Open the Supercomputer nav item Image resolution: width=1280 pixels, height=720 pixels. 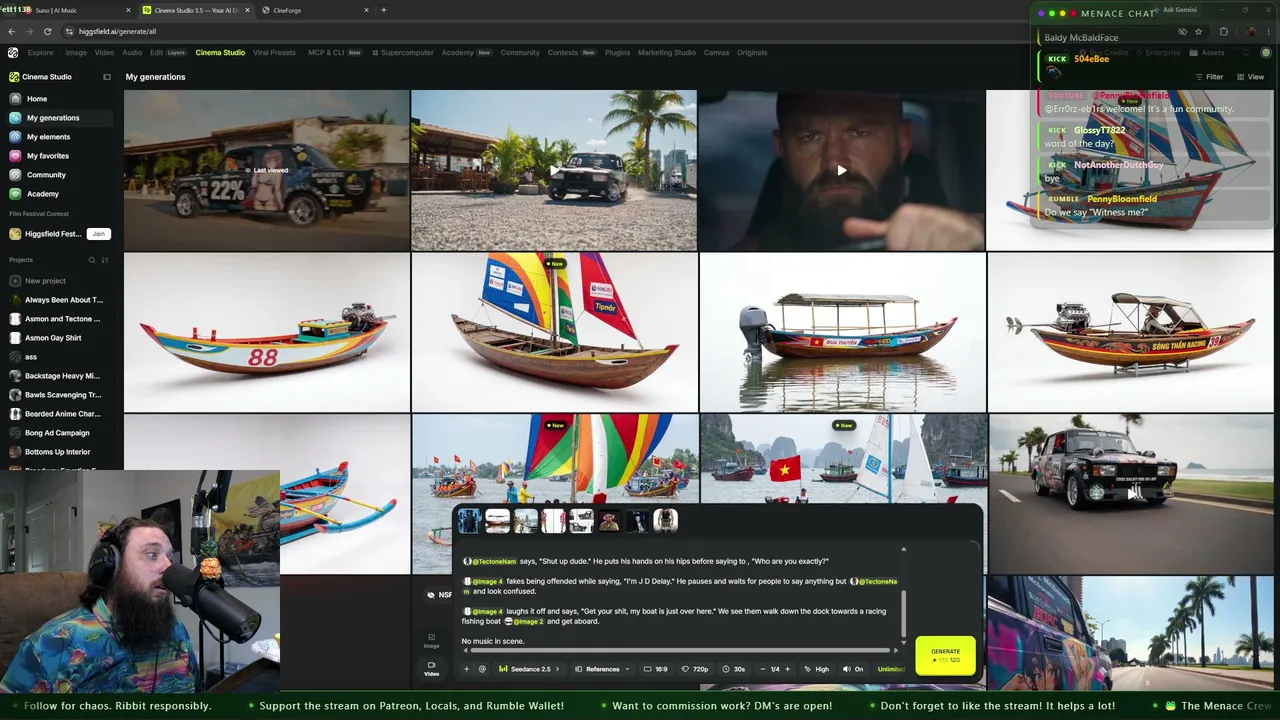tap(403, 52)
